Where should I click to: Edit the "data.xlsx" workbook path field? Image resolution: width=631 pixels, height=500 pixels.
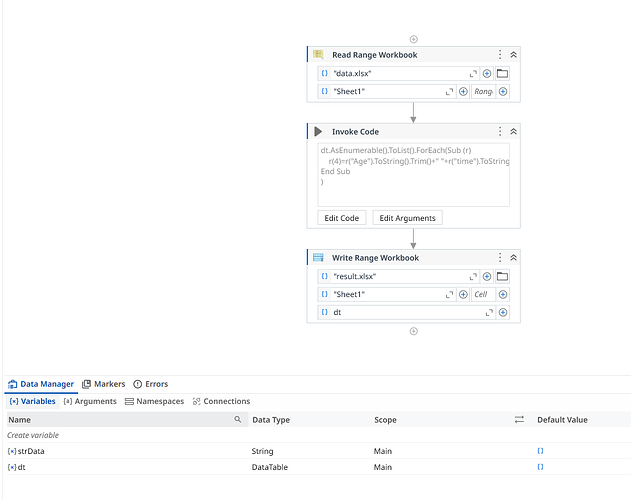[400, 74]
